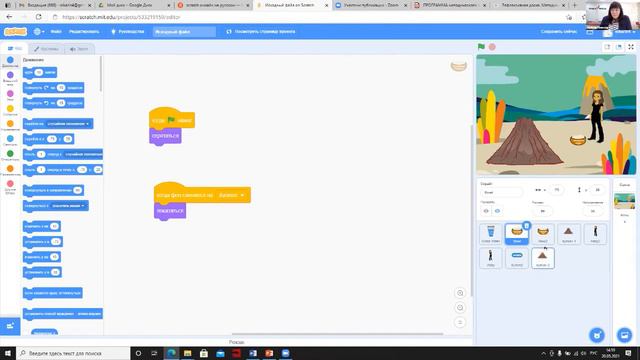Select the person sprite in bottom row
The height and width of the screenshot is (360, 640).
(491, 258)
